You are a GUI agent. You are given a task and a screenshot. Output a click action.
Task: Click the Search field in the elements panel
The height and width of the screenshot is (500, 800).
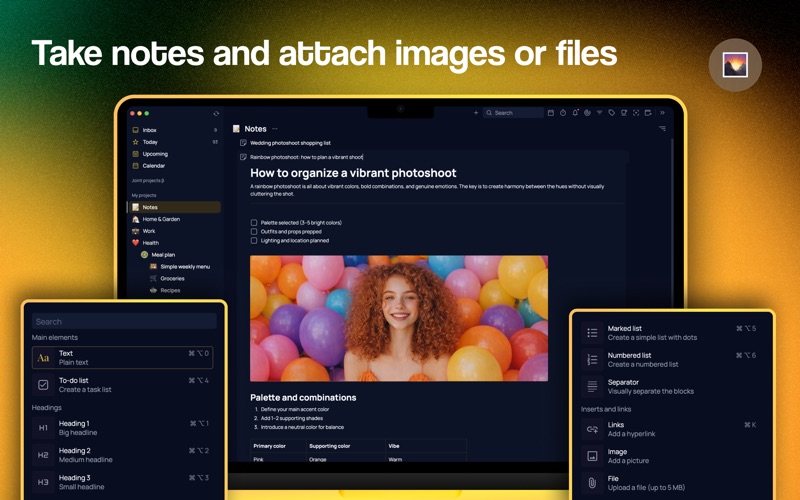point(124,321)
